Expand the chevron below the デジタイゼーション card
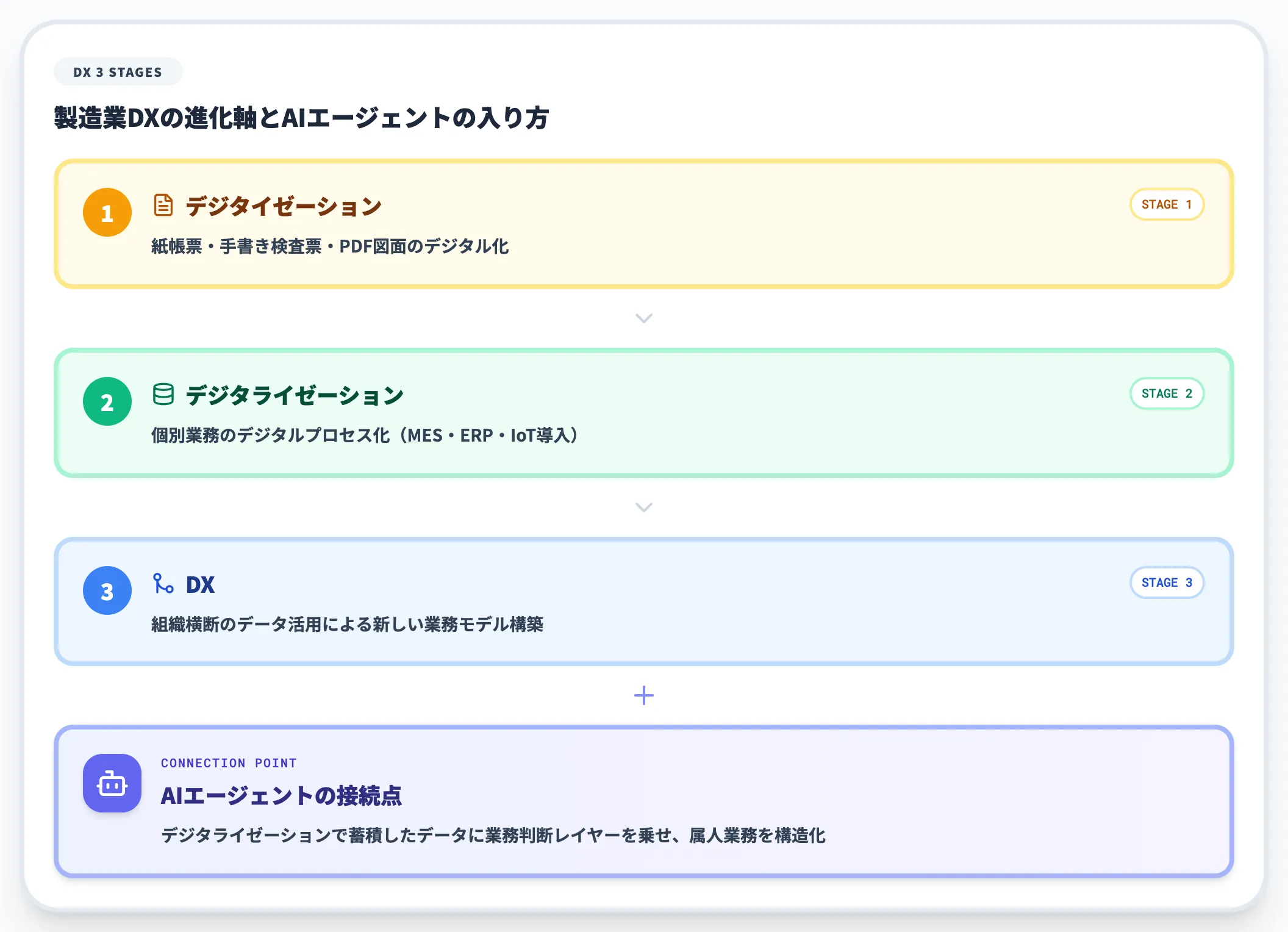Screen dimensions: 1288x932 643,318
